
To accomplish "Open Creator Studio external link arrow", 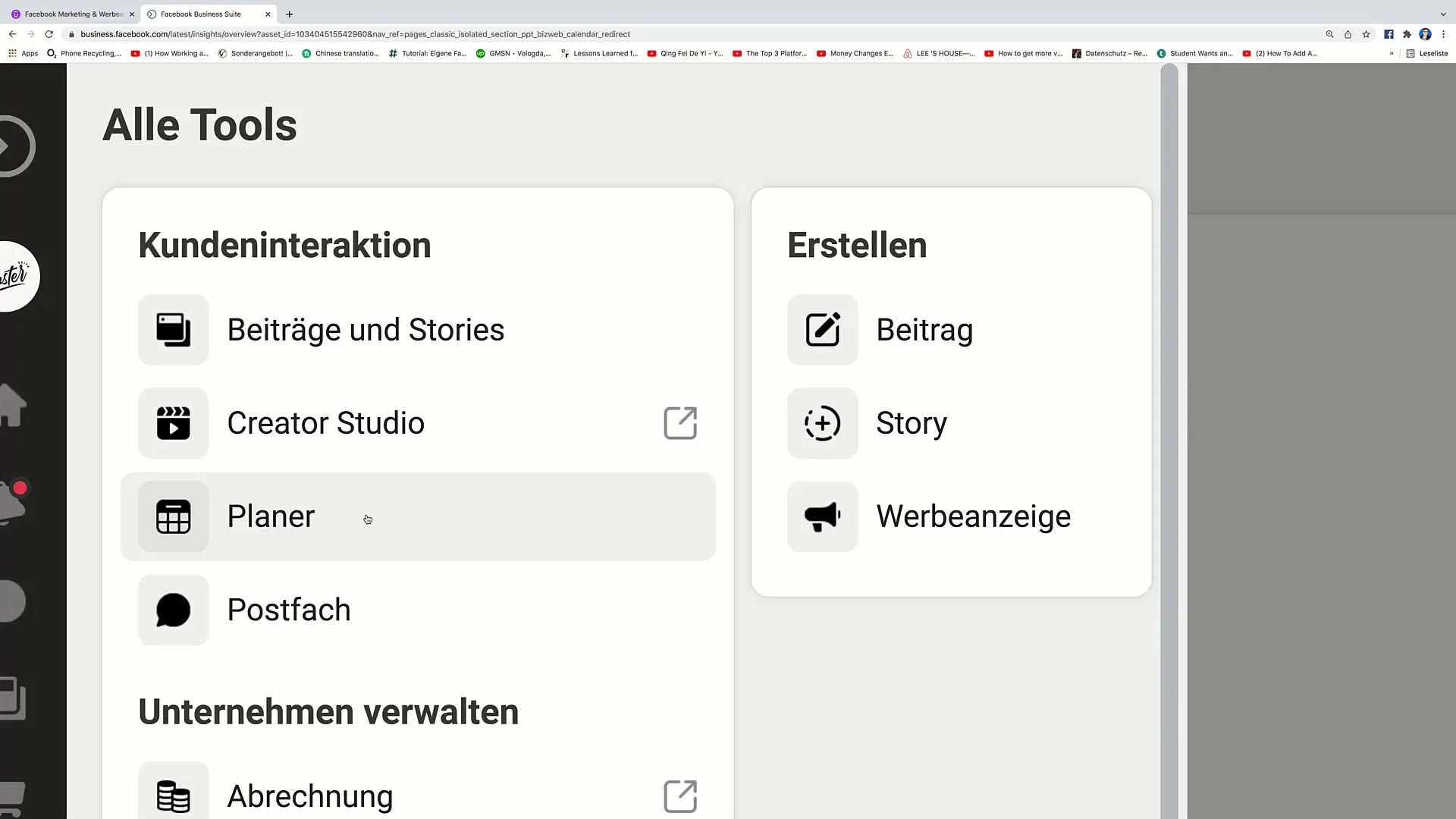I will tap(680, 423).
